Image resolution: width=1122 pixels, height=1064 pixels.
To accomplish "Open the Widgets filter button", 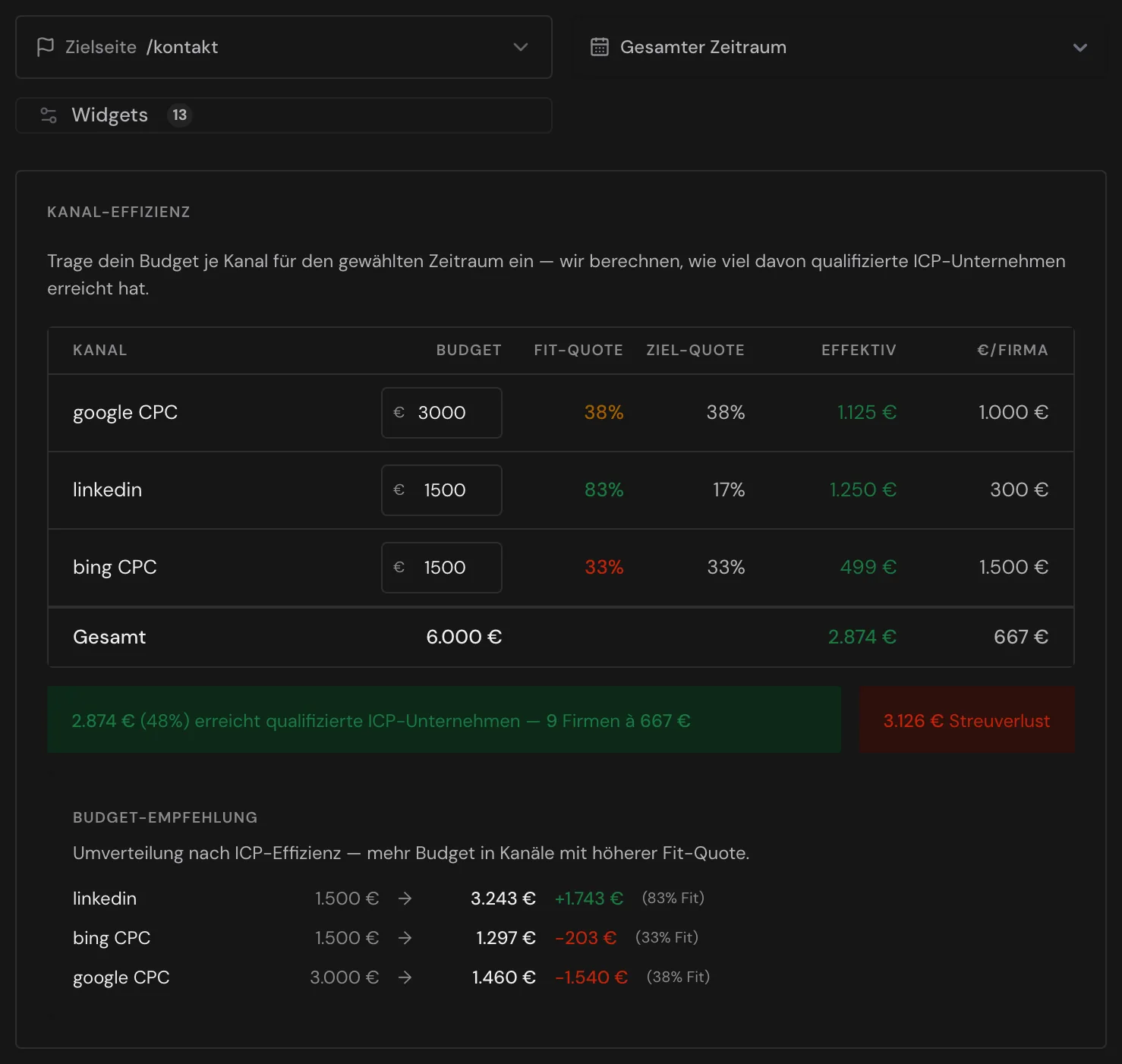I will tap(284, 115).
